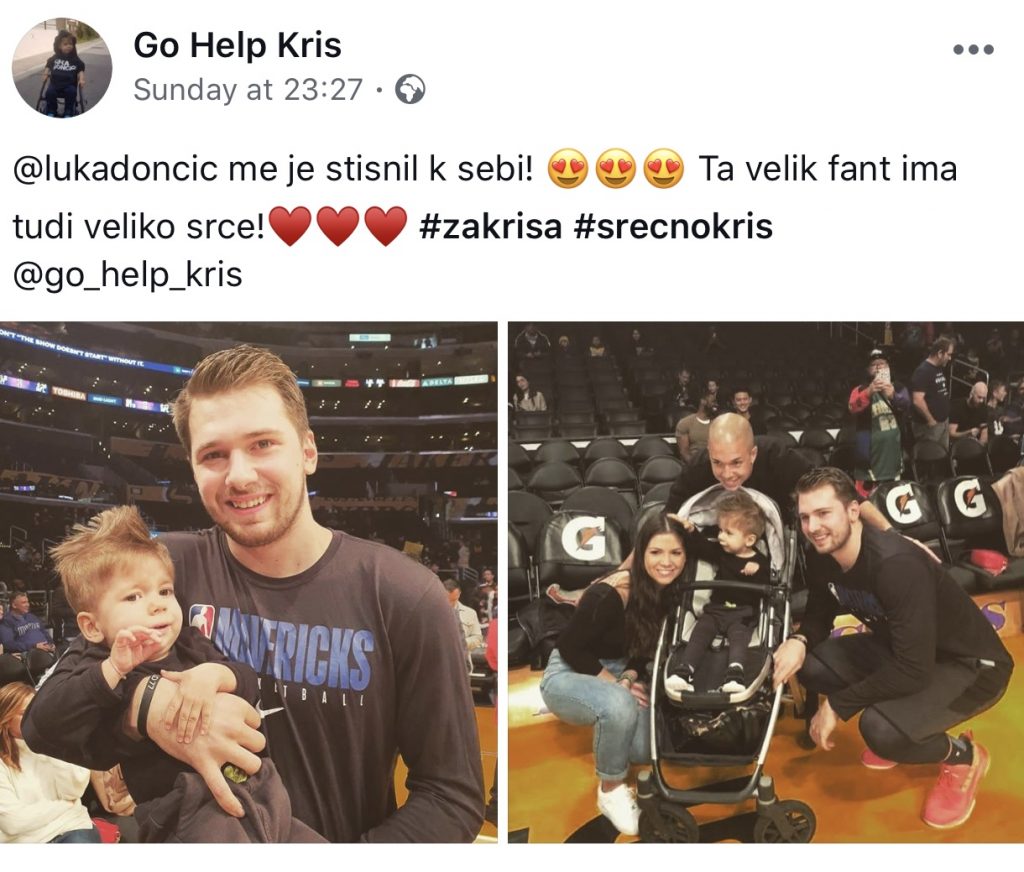Screen dimensions: 1024x872
Task: Open the 'Sunday at 23:27' timestamp
Action: point(248,89)
